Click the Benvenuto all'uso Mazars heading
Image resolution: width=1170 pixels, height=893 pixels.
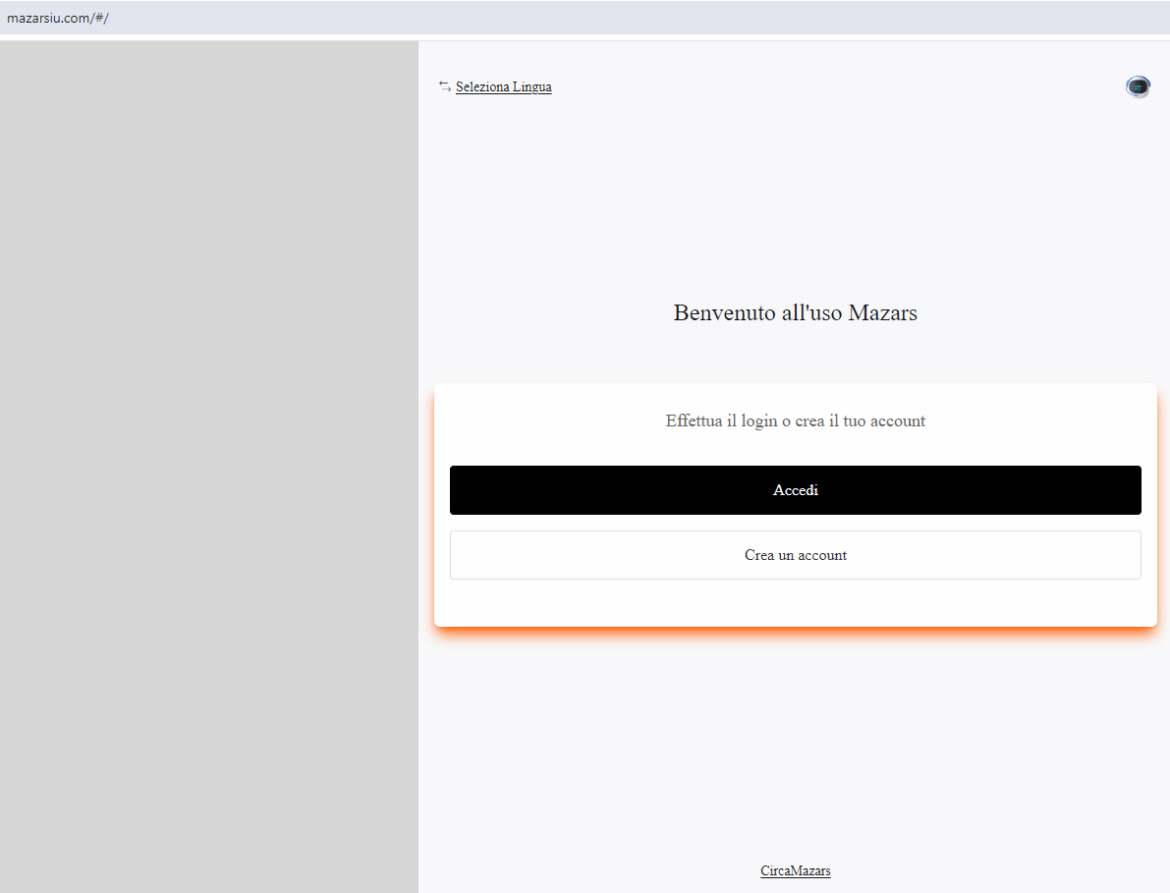pos(795,313)
